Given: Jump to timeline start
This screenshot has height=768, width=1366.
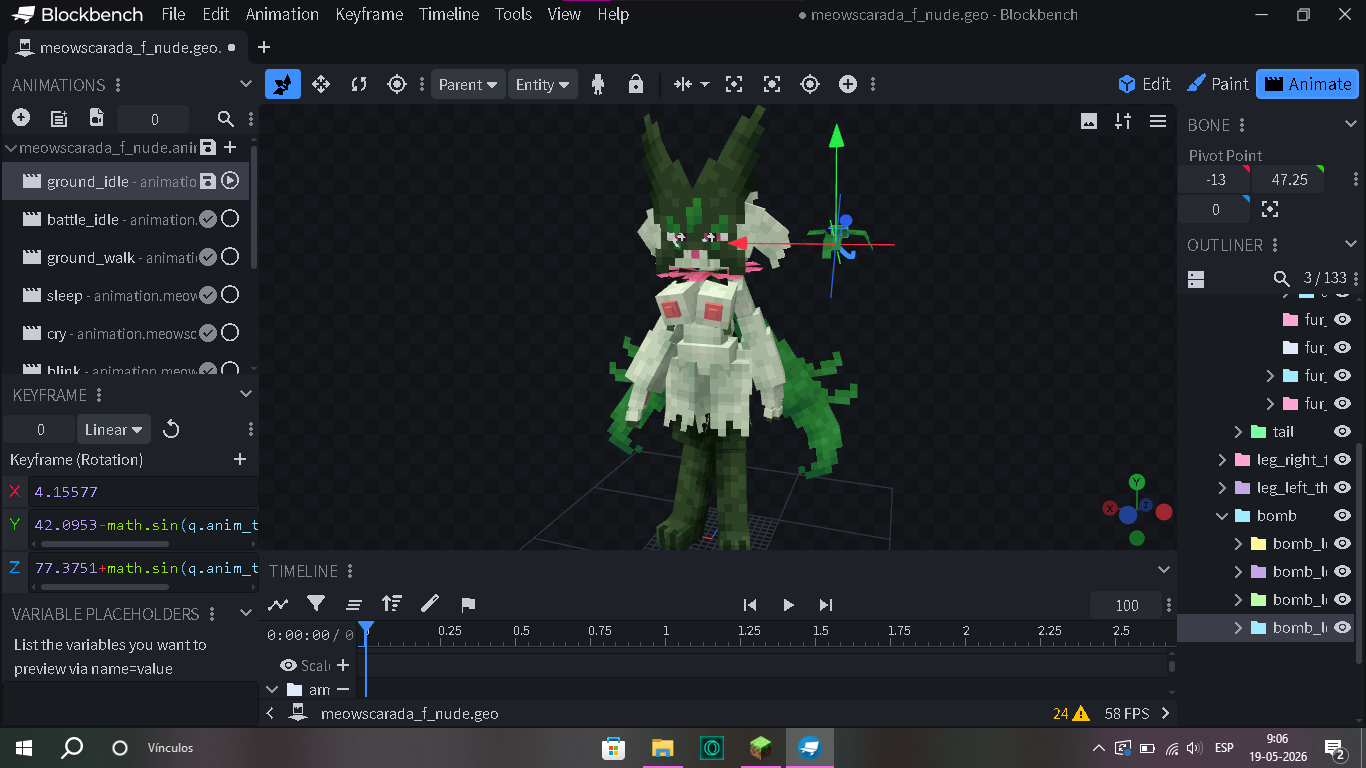Looking at the screenshot, I should tap(750, 605).
